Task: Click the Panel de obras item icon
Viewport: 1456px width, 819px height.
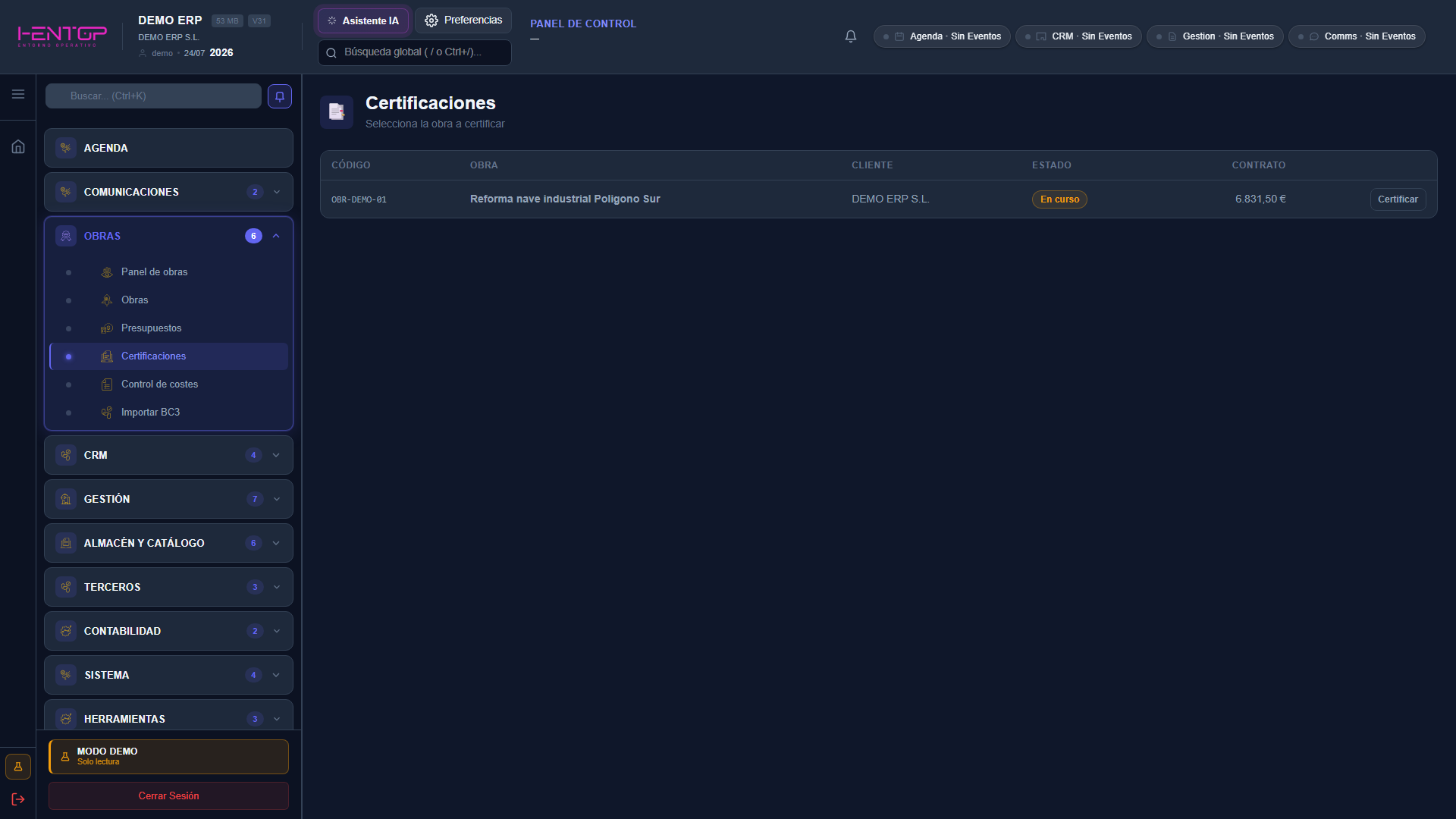Action: 107,272
